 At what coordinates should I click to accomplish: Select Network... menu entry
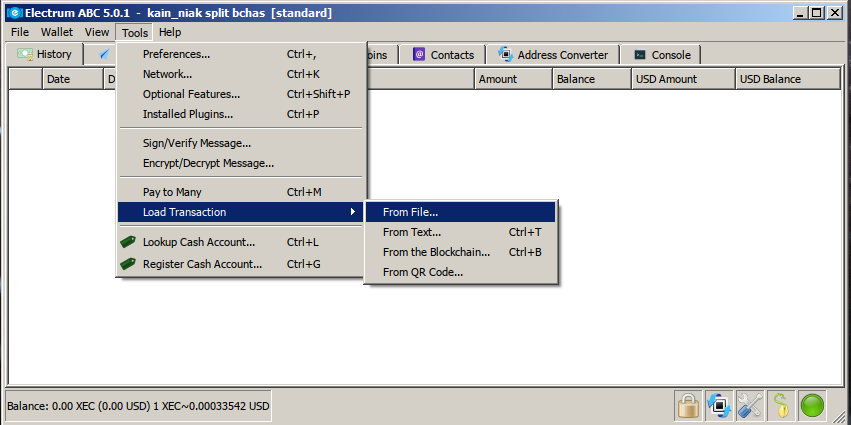(x=242, y=74)
